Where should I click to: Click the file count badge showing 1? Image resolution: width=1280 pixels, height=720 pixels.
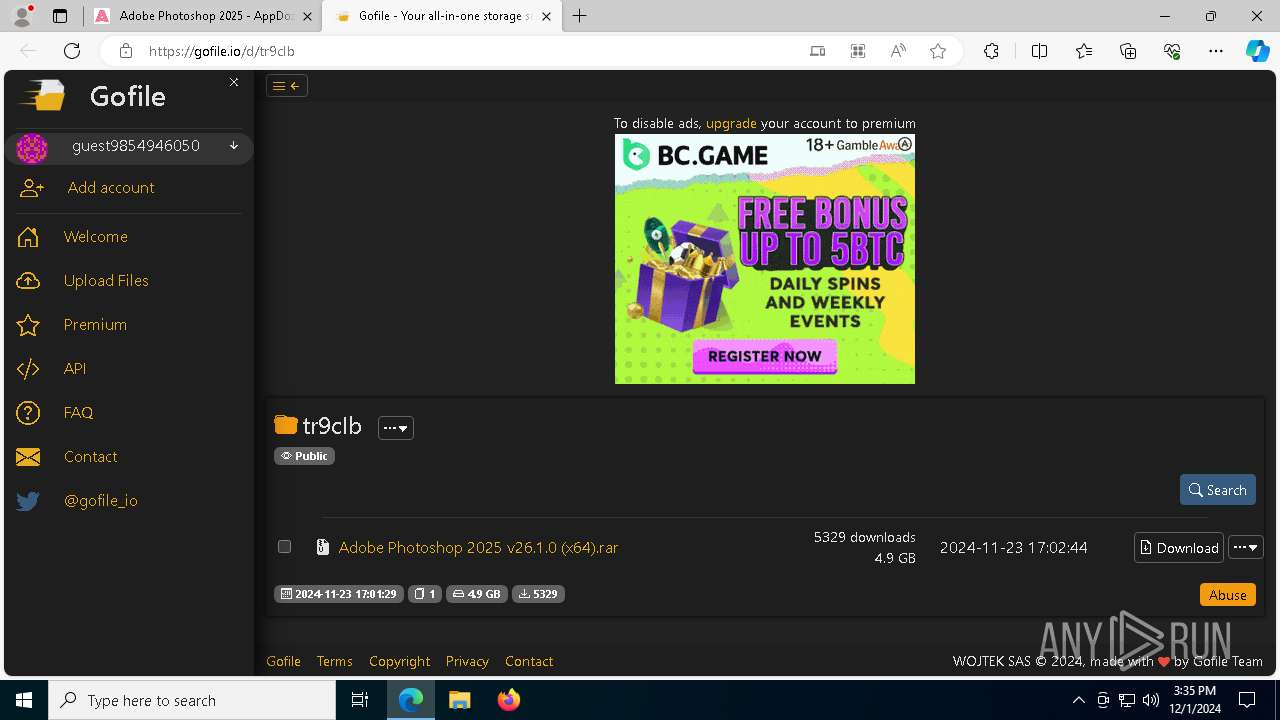click(425, 594)
